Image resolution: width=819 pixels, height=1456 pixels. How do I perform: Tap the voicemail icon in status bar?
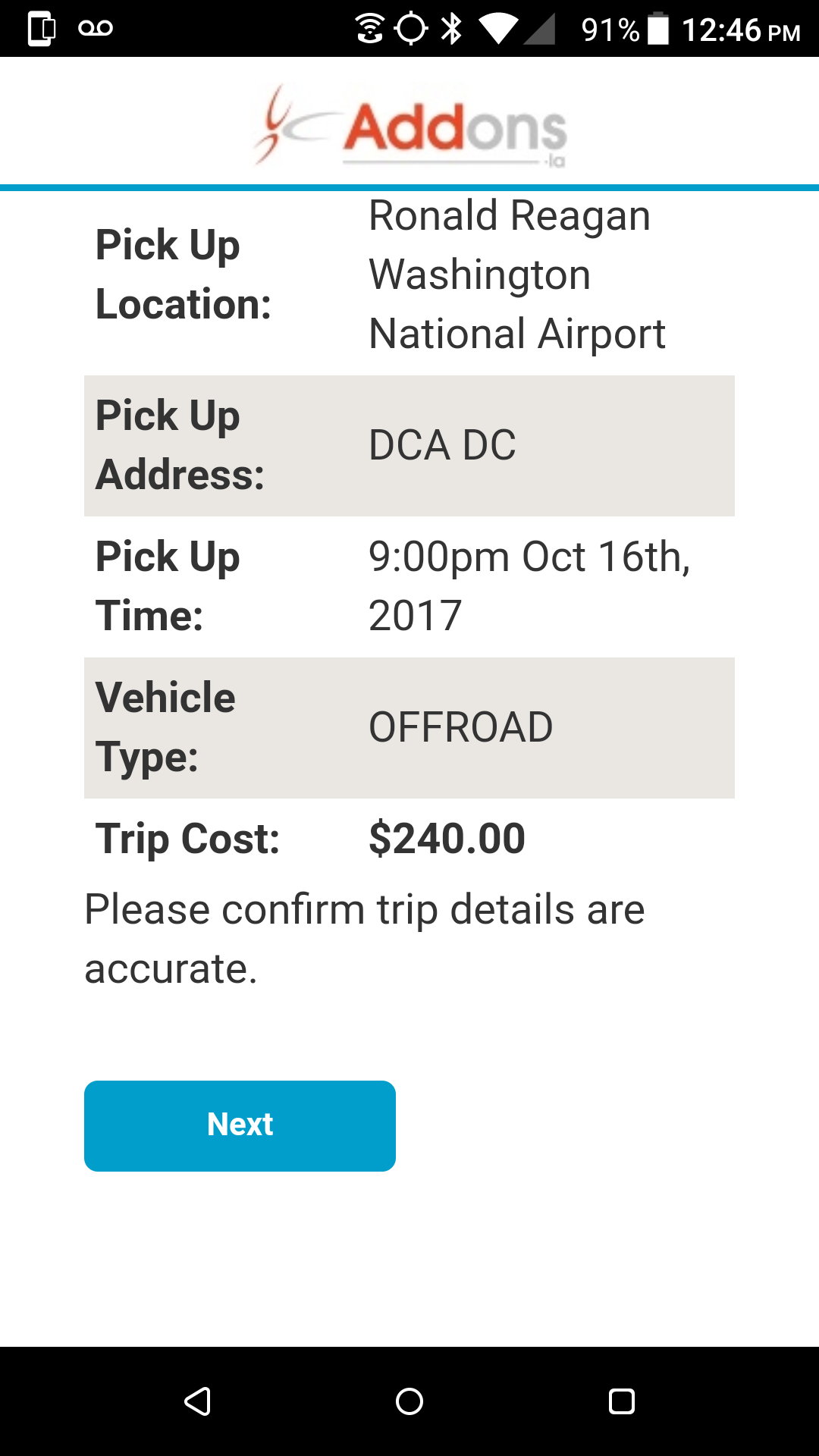tap(96, 29)
